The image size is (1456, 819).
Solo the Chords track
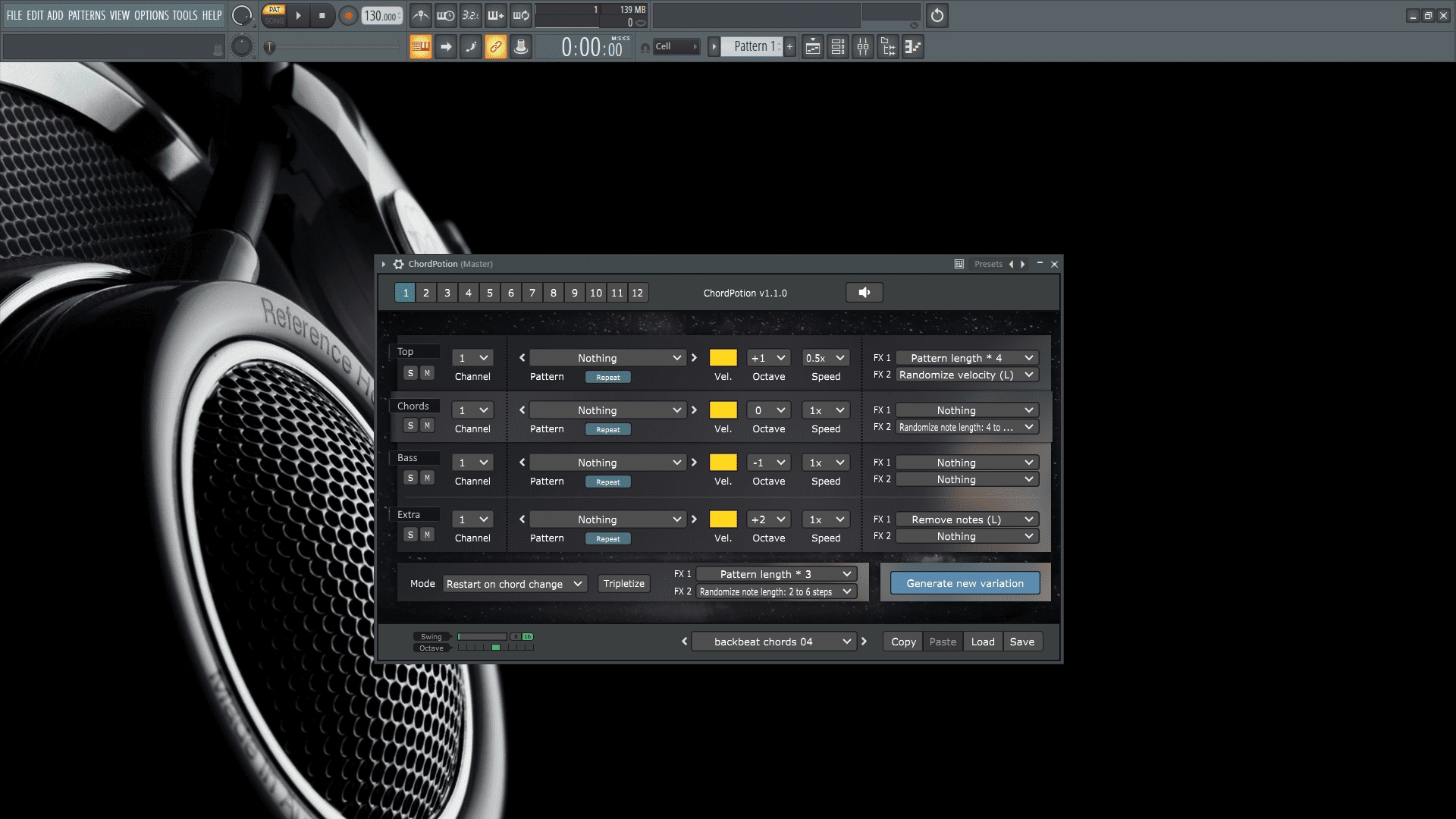click(410, 425)
